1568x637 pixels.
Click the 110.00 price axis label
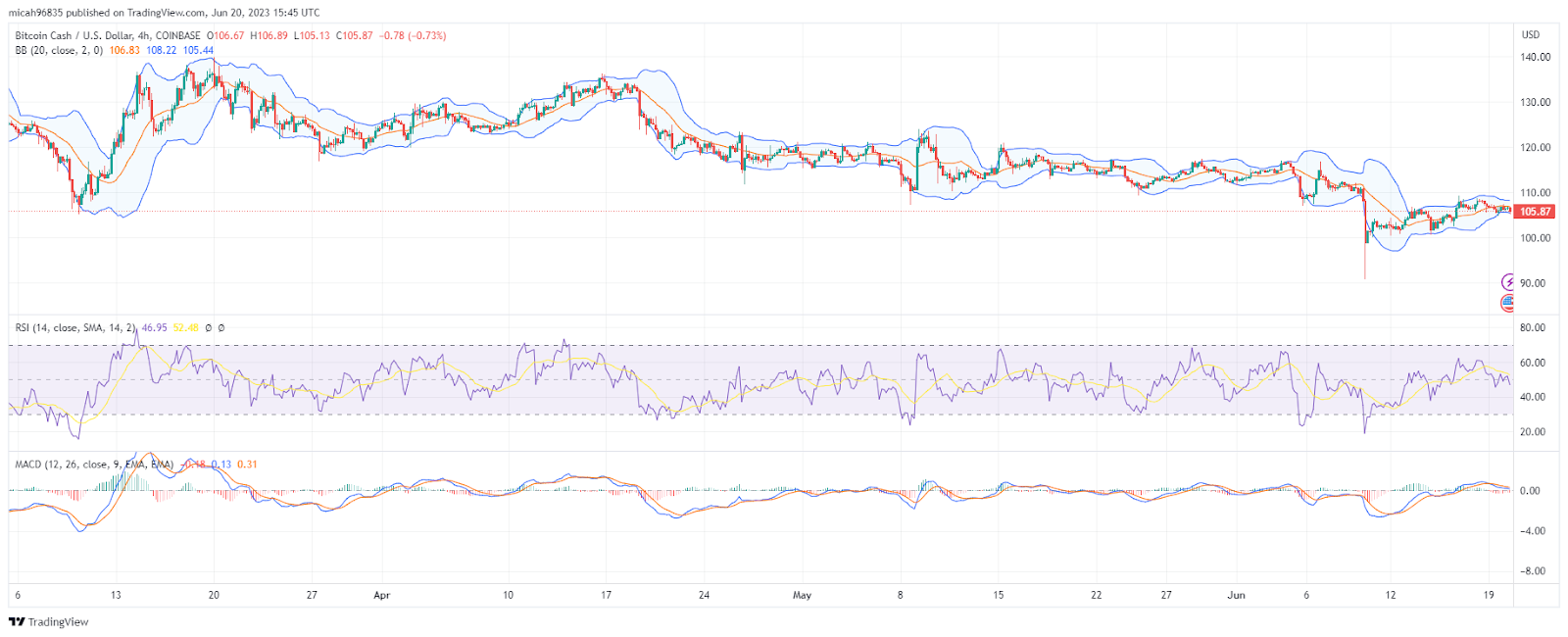(1535, 192)
